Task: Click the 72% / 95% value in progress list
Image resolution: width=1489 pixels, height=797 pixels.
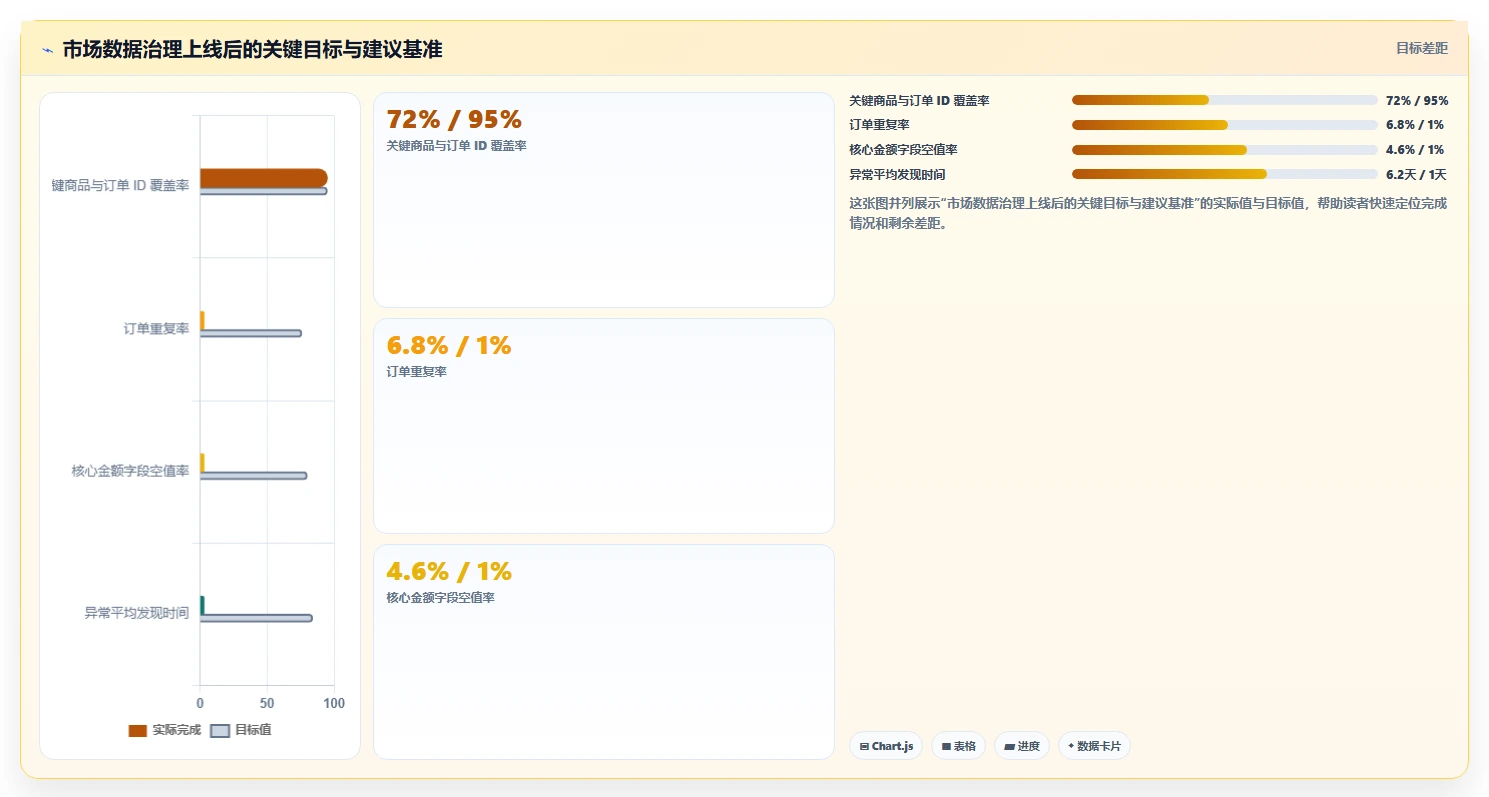Action: (1417, 100)
